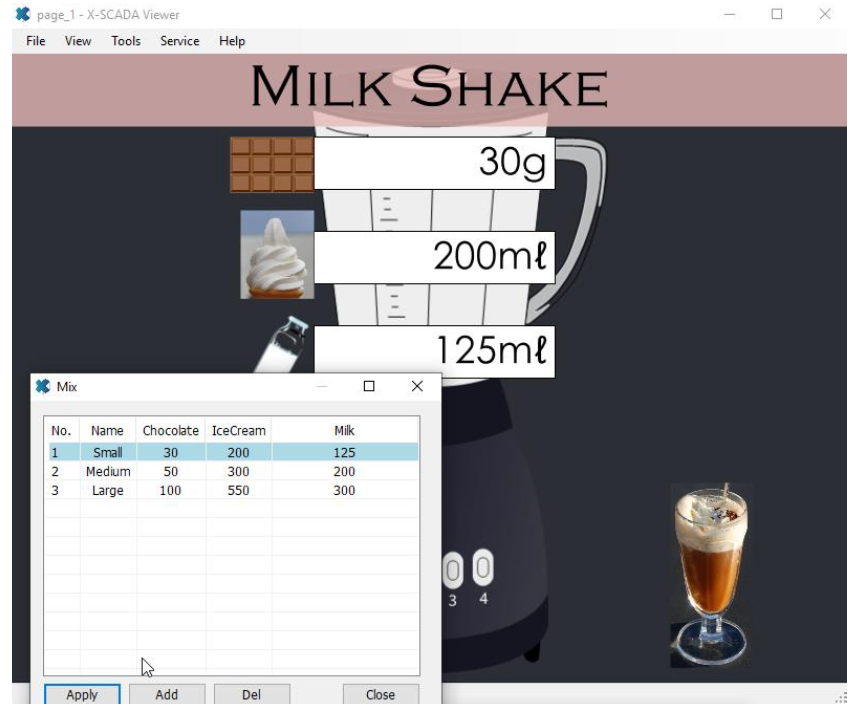Apply the selected mix recipe
Screen dimensions: 862x705
(82, 695)
